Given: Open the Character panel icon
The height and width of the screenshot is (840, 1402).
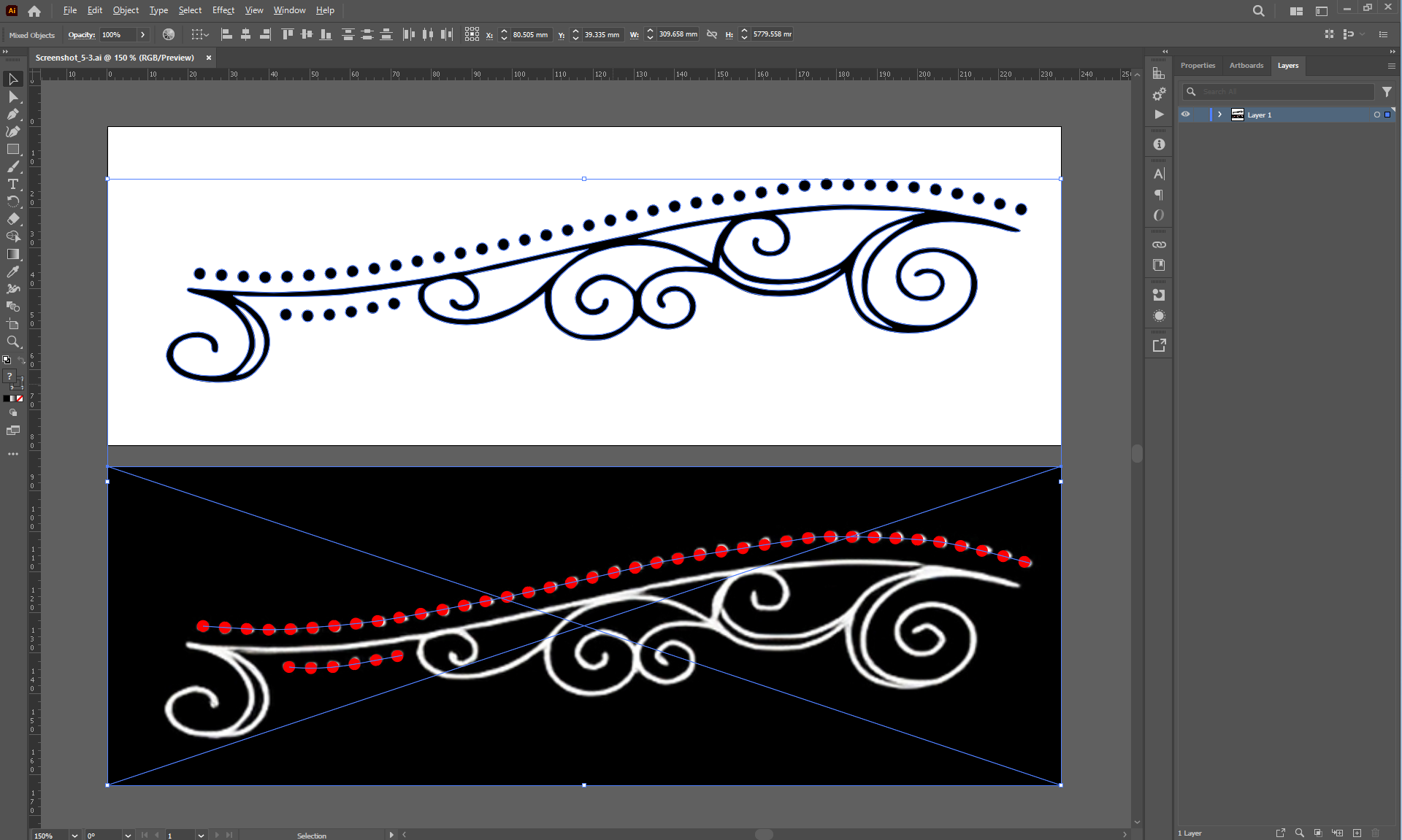Looking at the screenshot, I should [x=1159, y=174].
